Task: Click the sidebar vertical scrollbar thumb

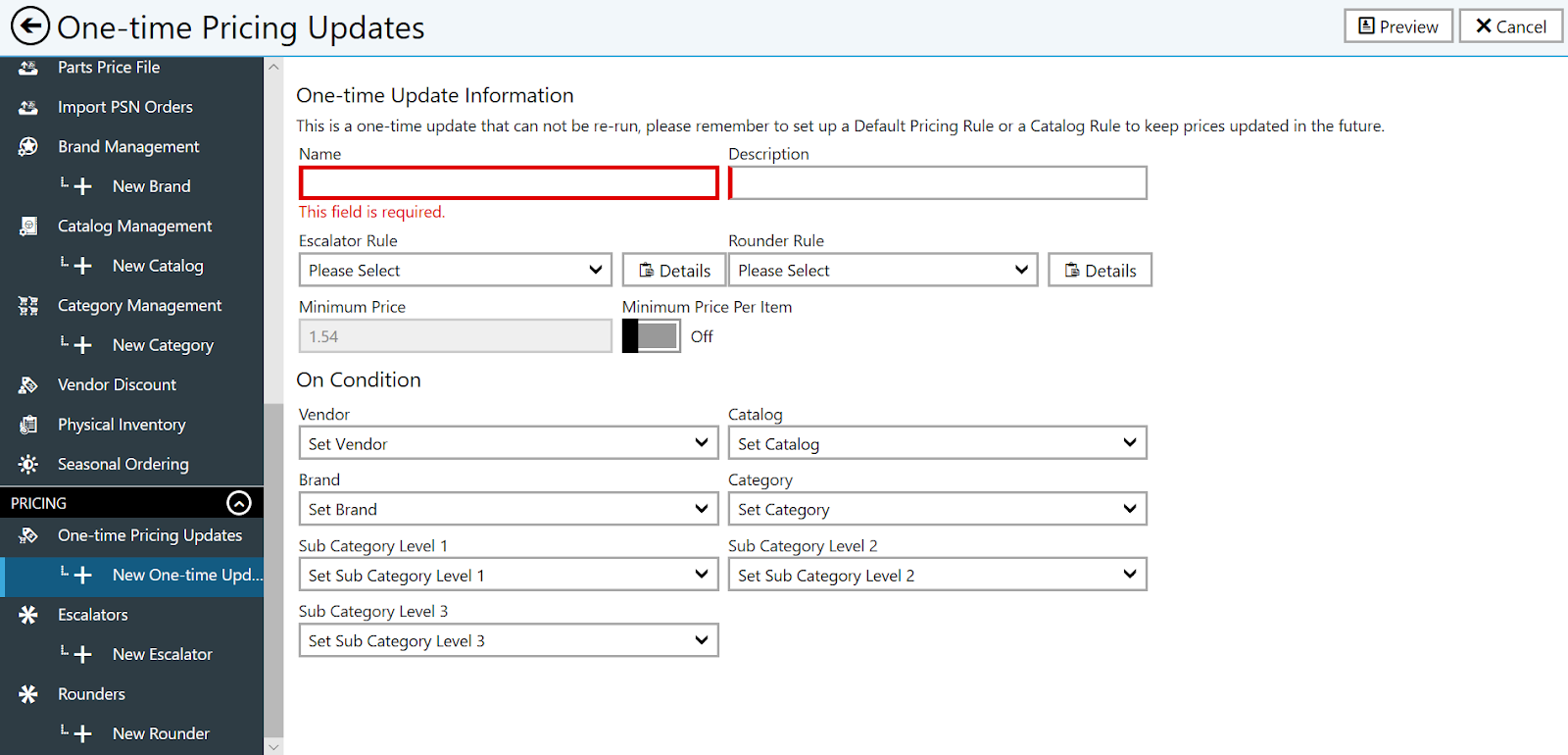Action: pyautogui.click(x=273, y=569)
